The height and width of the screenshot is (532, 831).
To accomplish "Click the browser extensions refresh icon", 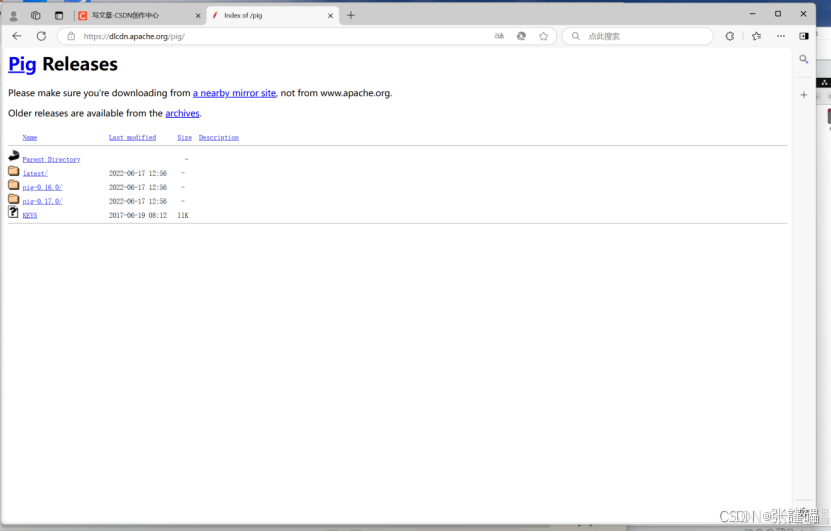I will pos(730,36).
